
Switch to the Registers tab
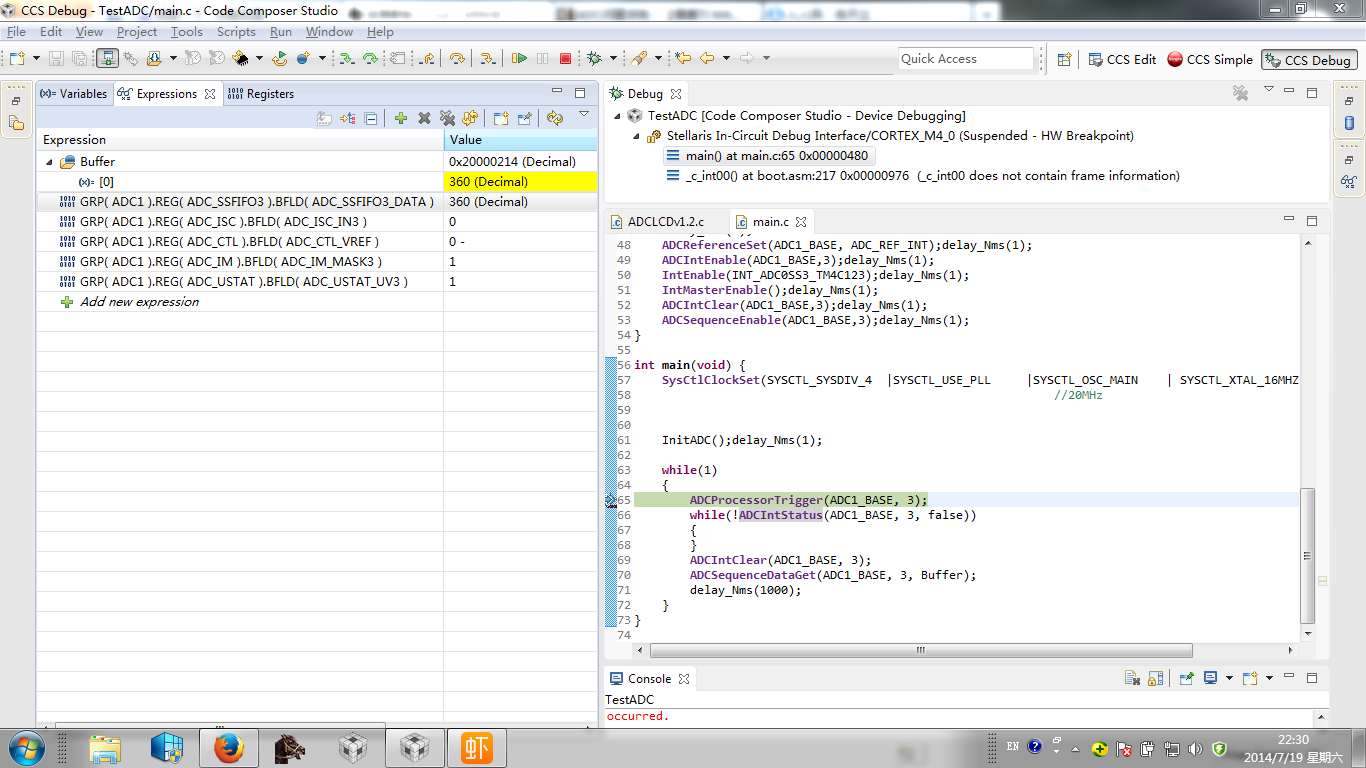tap(261, 94)
